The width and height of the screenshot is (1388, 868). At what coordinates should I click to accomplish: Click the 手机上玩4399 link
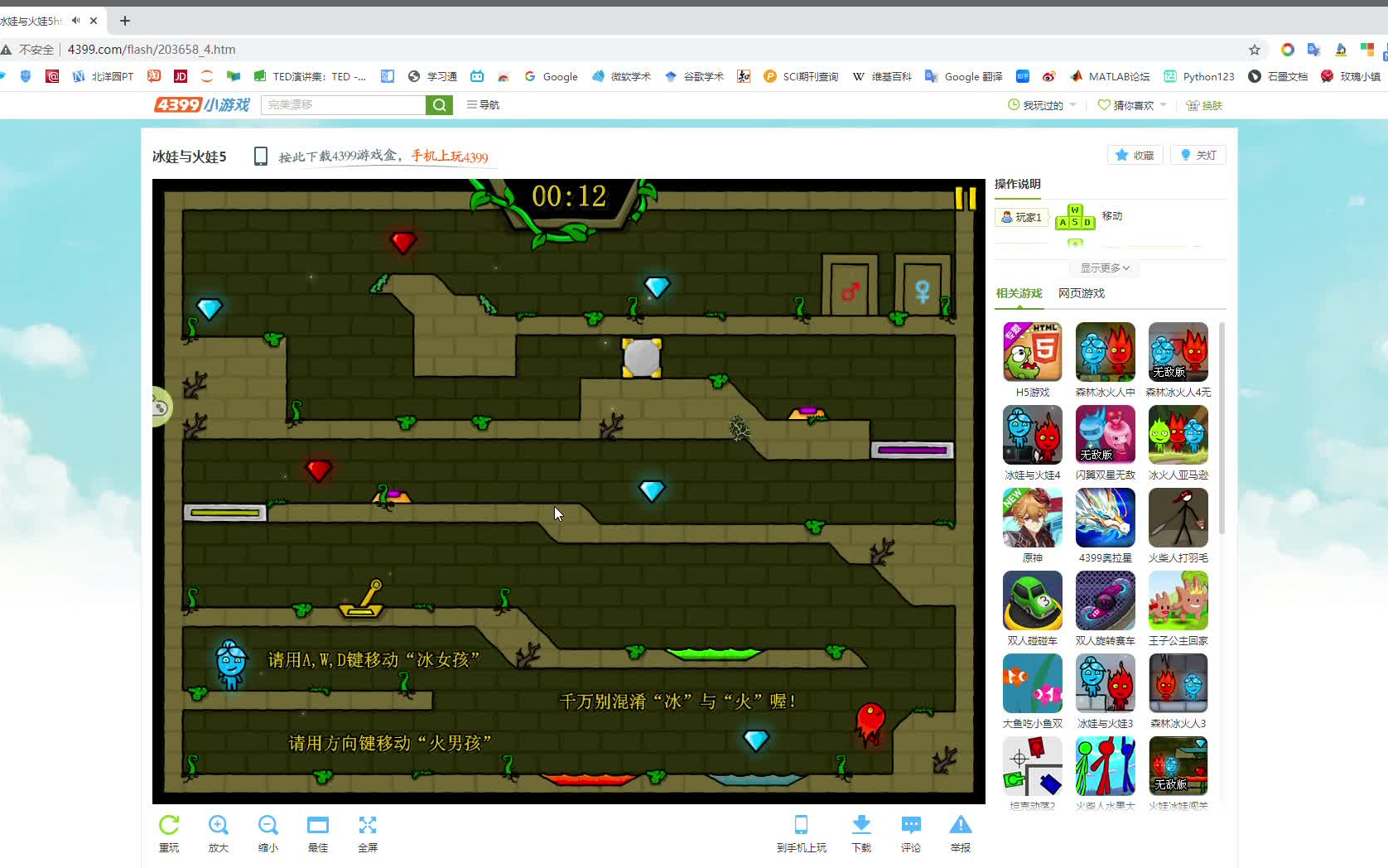tap(450, 157)
